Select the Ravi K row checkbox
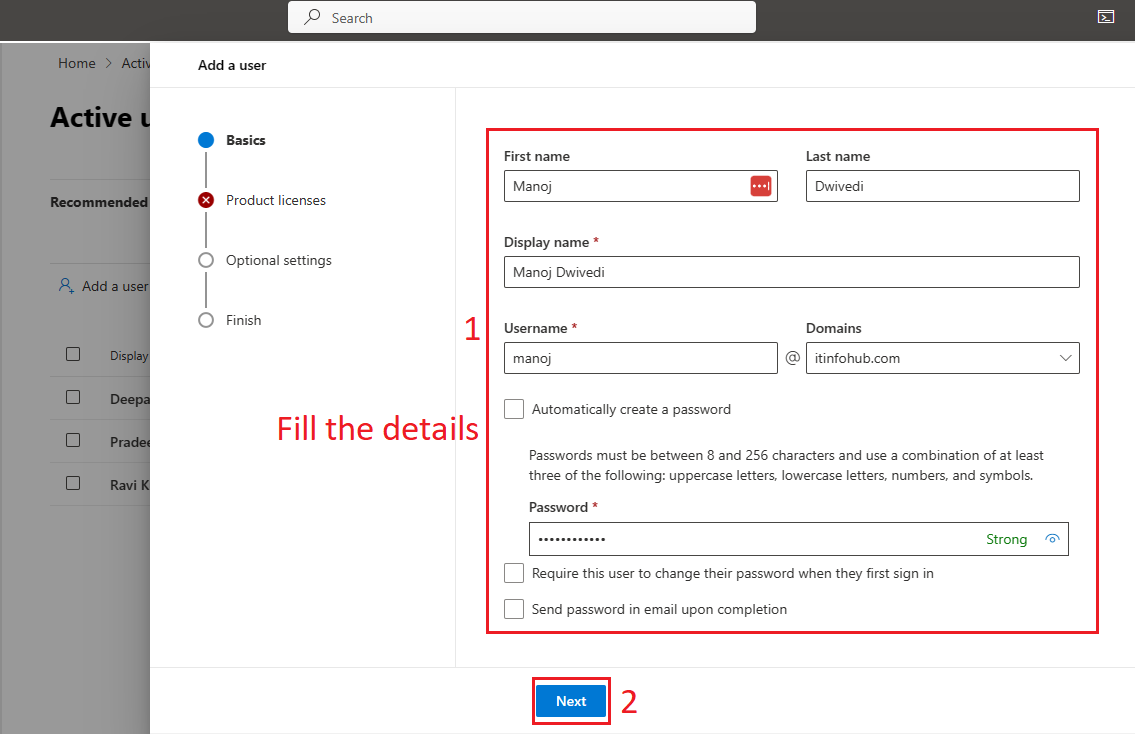 (x=73, y=483)
